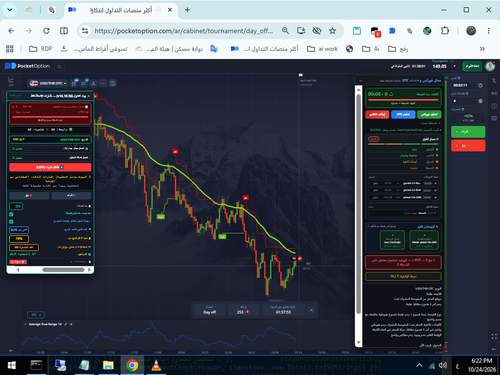Screen dimensions: 500x375
Task: Click the red progress bar in analyzer timer box
Action: [403, 99]
